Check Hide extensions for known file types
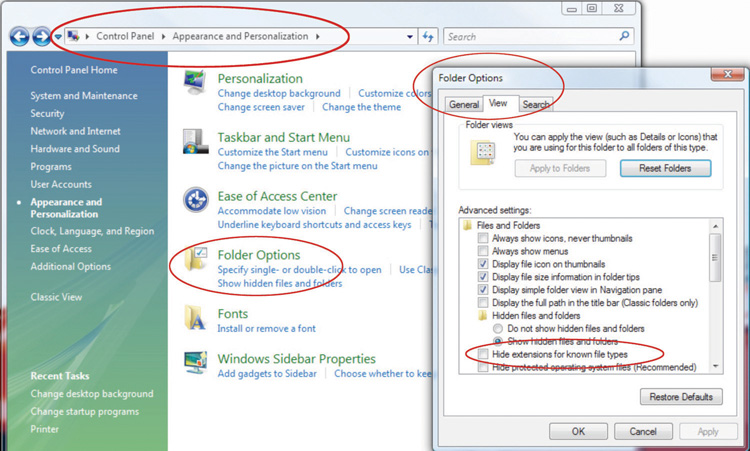 point(483,354)
